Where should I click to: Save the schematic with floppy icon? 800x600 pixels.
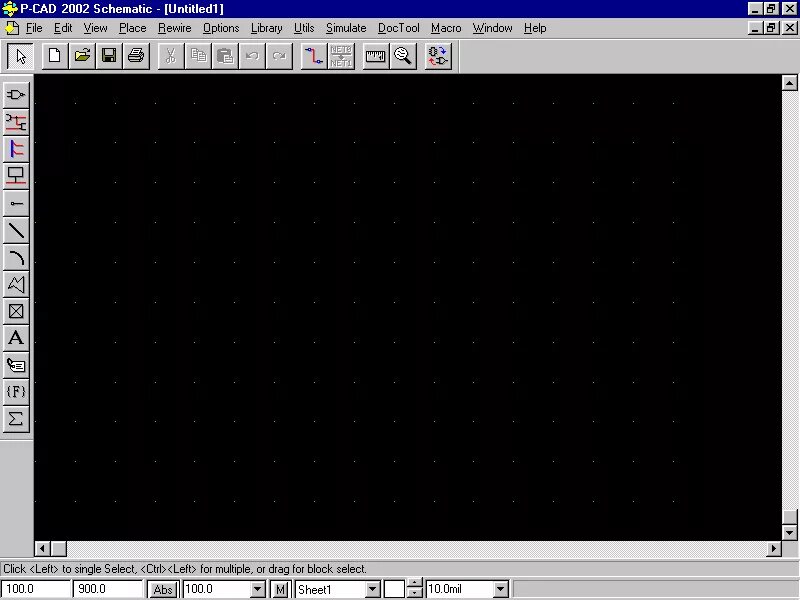pos(109,56)
